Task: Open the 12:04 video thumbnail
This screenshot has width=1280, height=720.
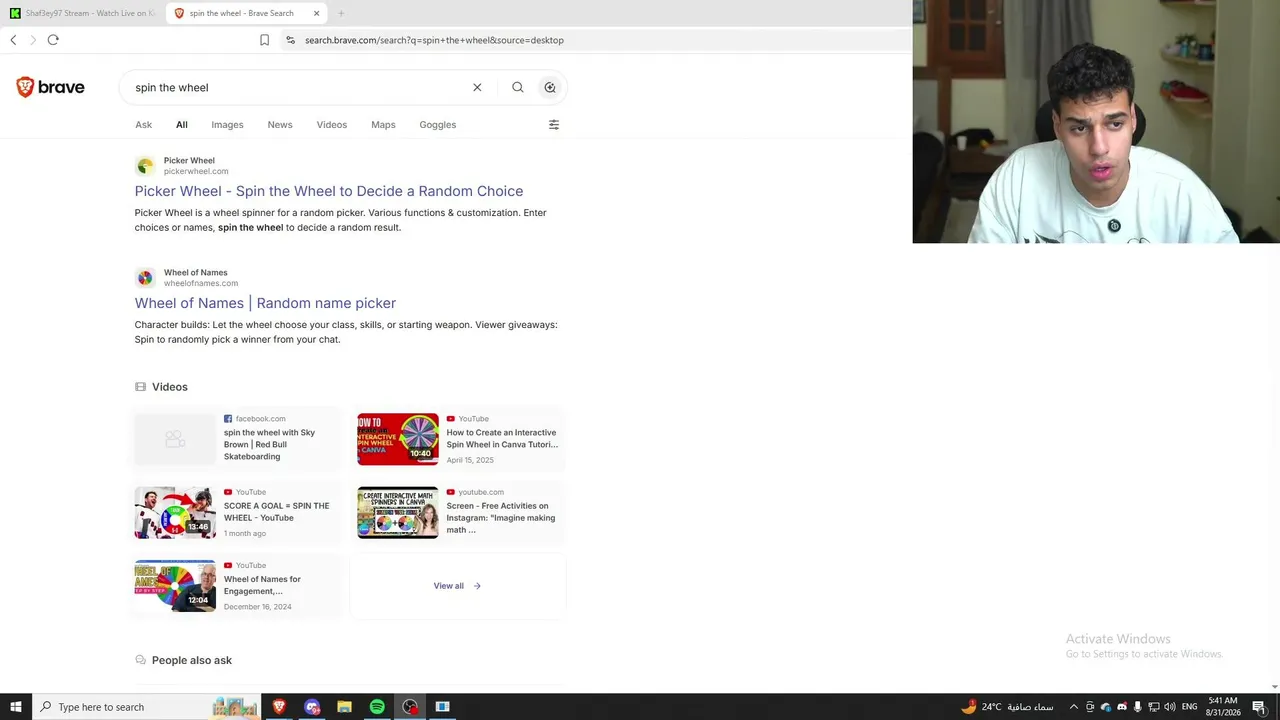Action: point(175,585)
